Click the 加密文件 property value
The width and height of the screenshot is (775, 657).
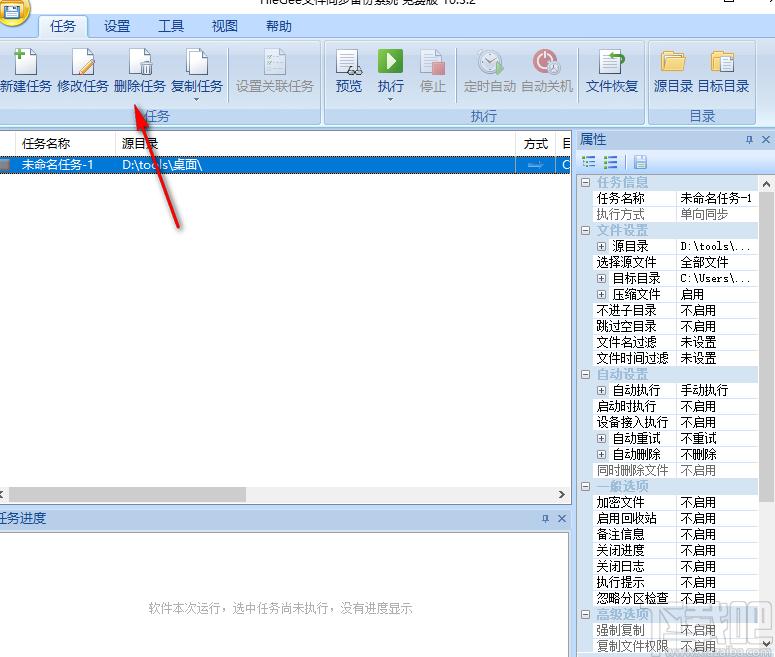[716, 502]
